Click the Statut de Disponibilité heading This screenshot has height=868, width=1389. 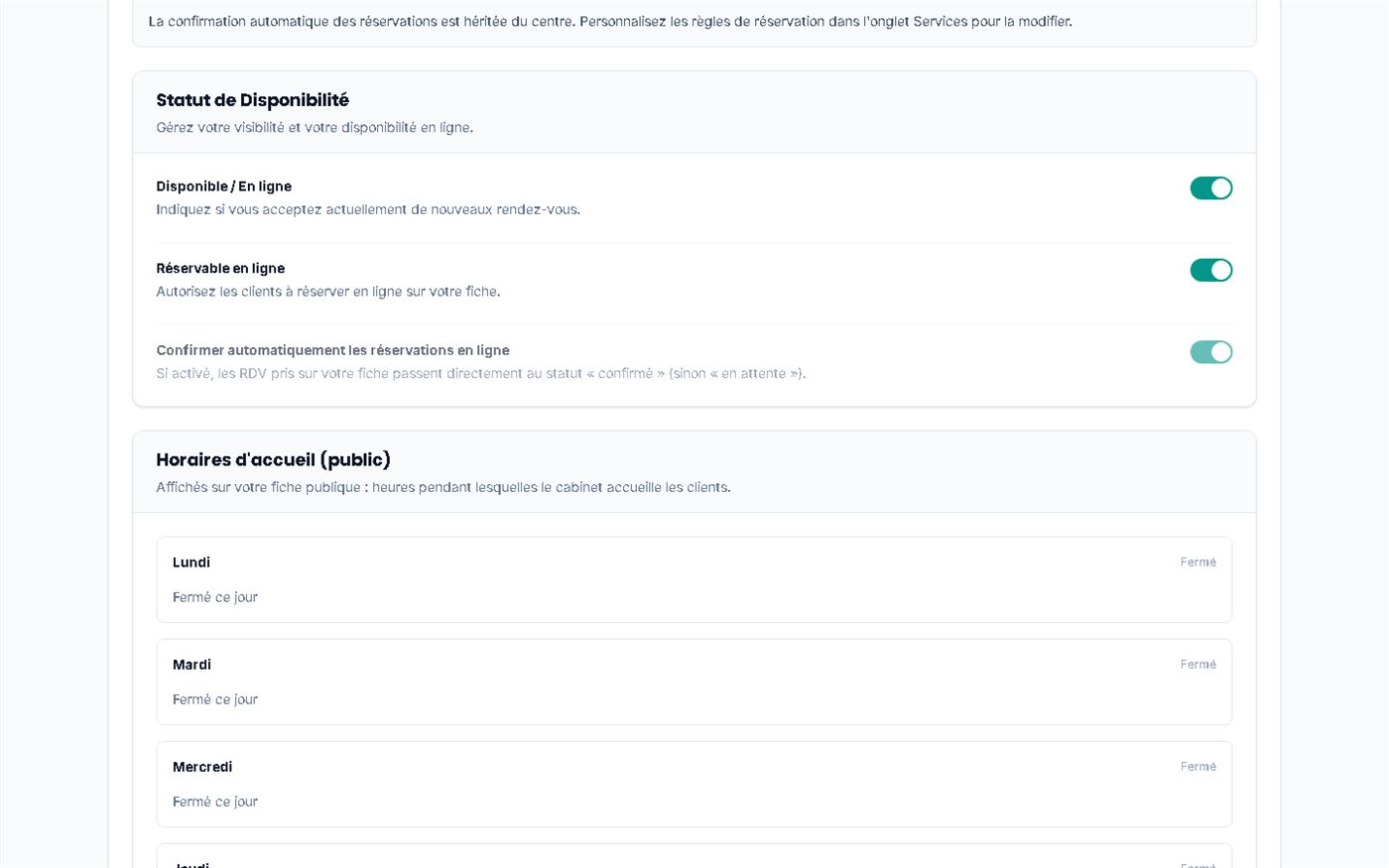(253, 100)
